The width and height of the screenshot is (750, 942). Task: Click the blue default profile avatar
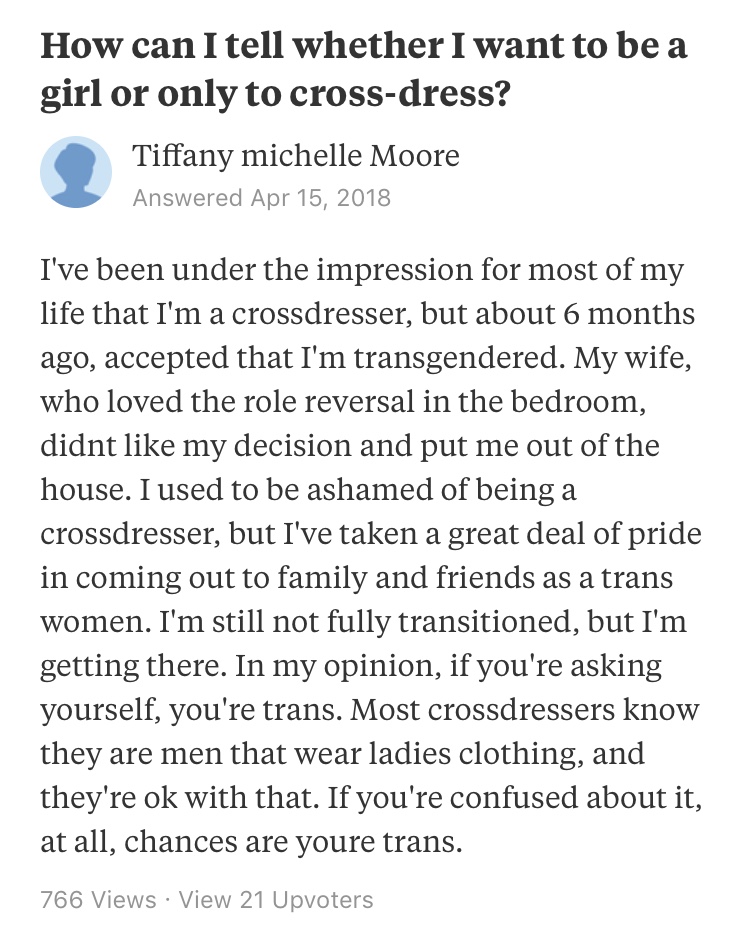coord(76,172)
